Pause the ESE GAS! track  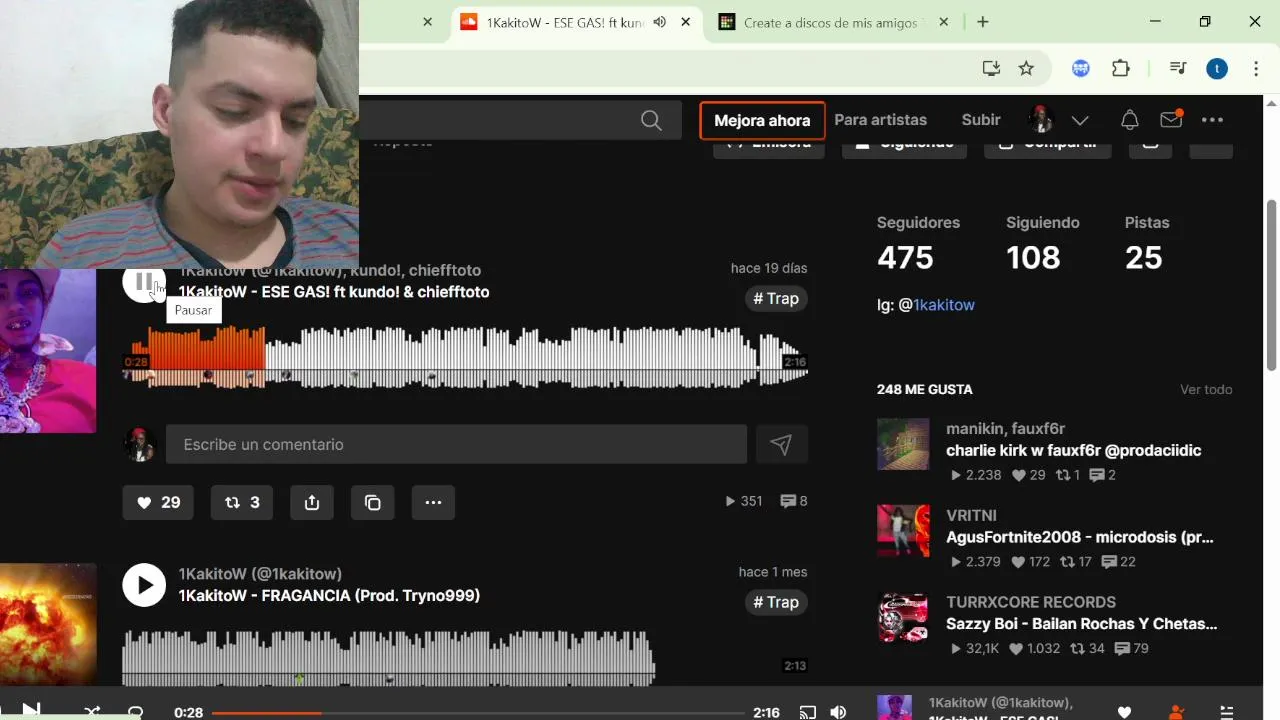144,282
